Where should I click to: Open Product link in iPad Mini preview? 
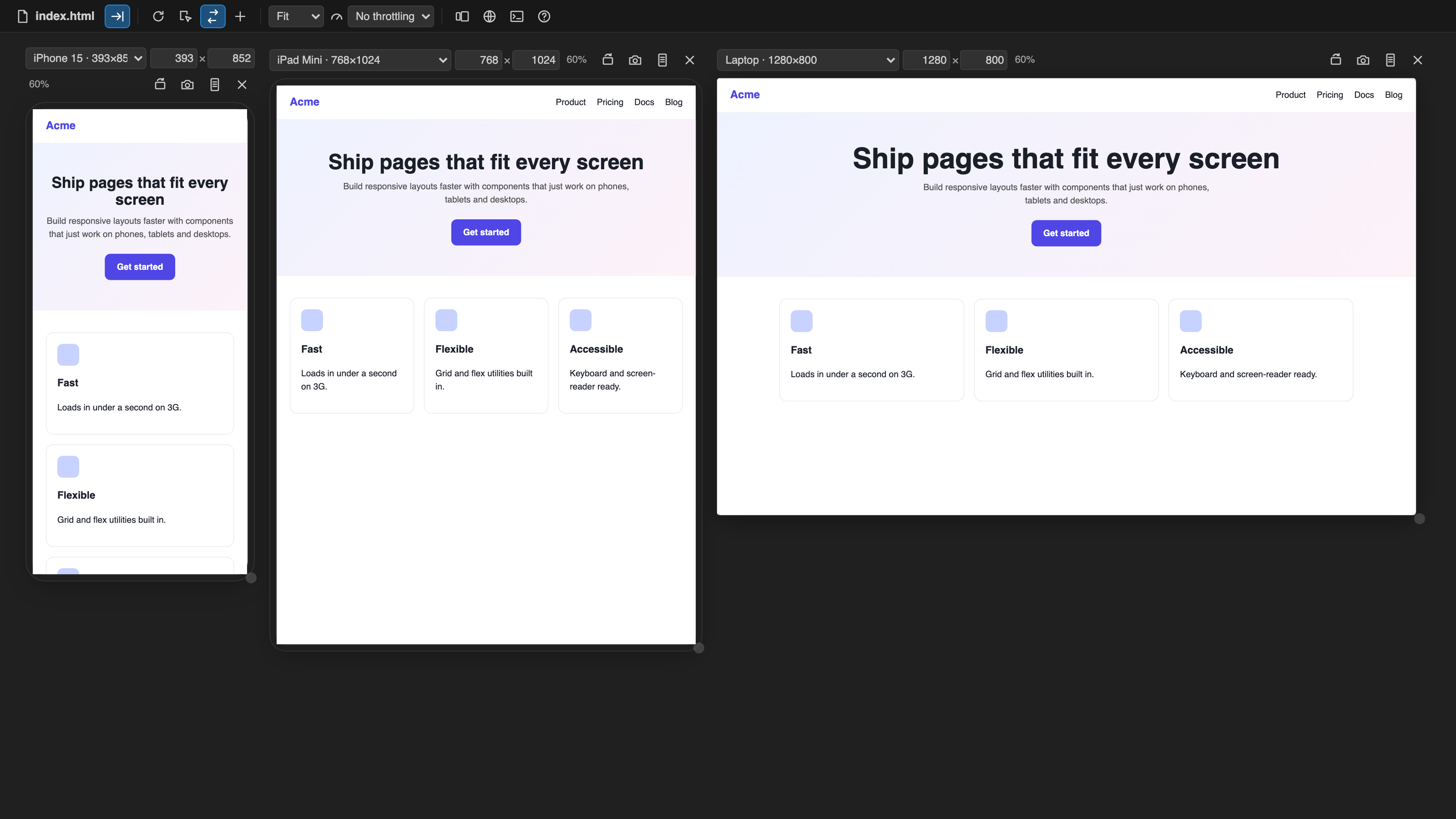(570, 102)
